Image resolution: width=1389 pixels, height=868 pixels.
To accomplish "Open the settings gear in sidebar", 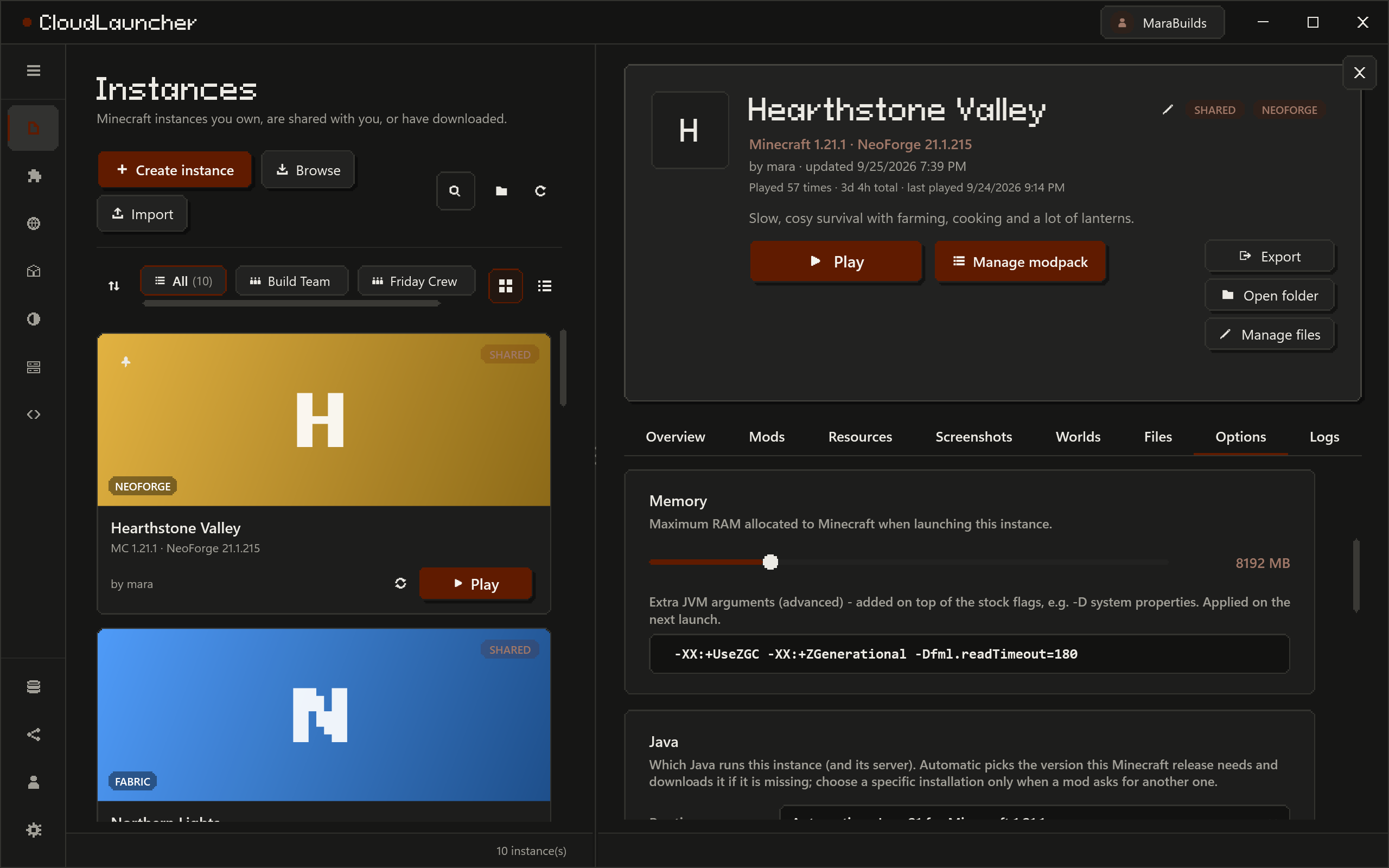I will 33,830.
